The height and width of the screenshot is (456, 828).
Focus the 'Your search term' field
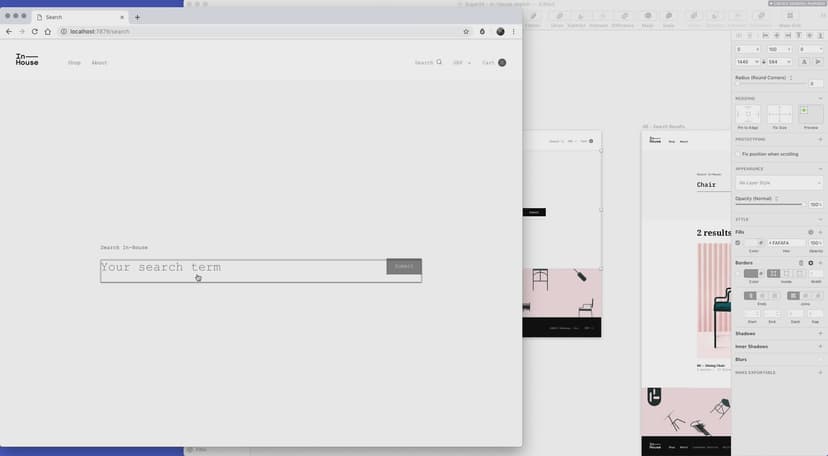[x=242, y=267]
